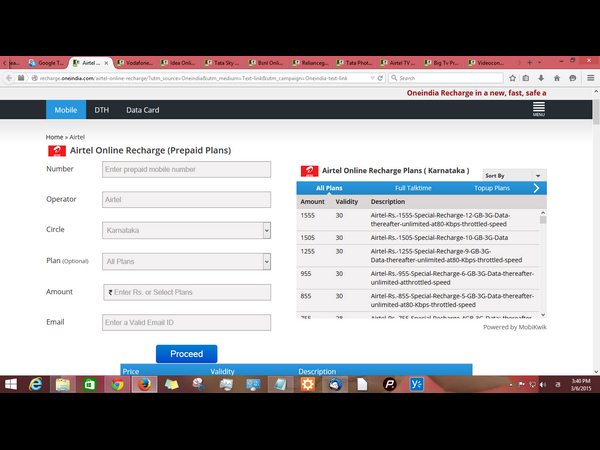
Task: Click the prepaid mobile number field
Action: coord(186,169)
